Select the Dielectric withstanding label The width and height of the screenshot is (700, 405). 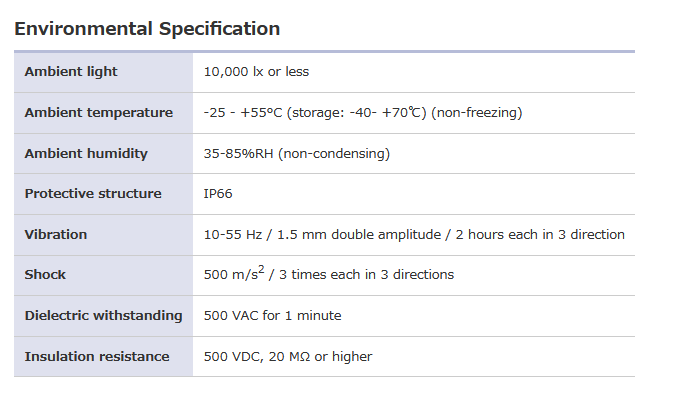coord(104,316)
